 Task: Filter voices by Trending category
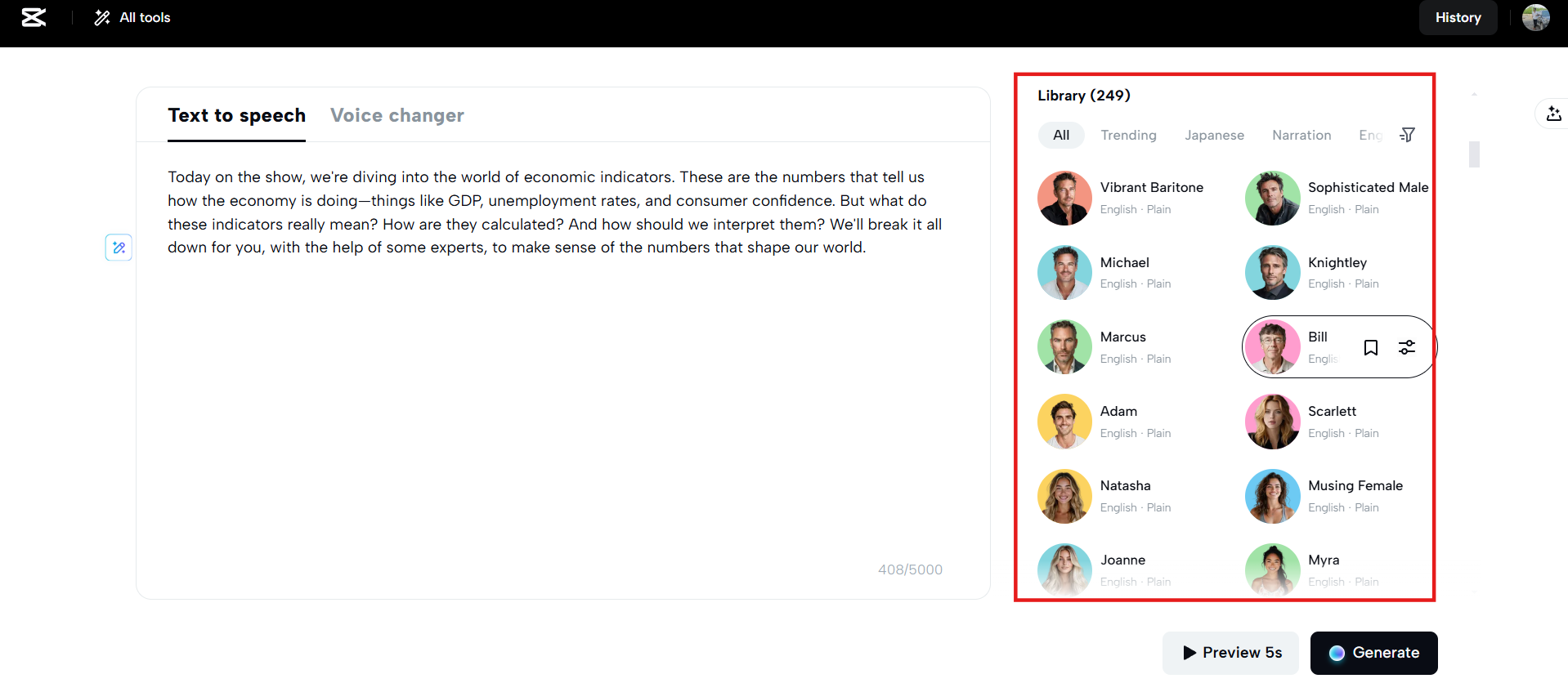coord(1128,135)
